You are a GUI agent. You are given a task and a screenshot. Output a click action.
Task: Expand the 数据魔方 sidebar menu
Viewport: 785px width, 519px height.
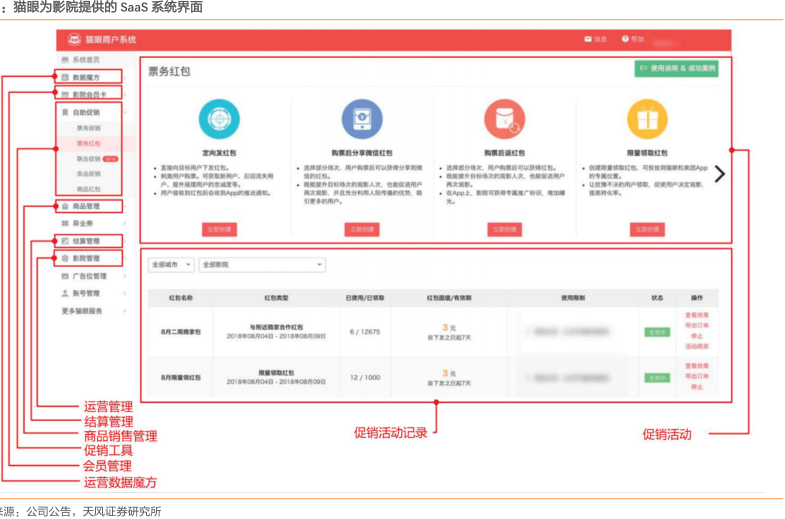pyautogui.click(x=86, y=77)
